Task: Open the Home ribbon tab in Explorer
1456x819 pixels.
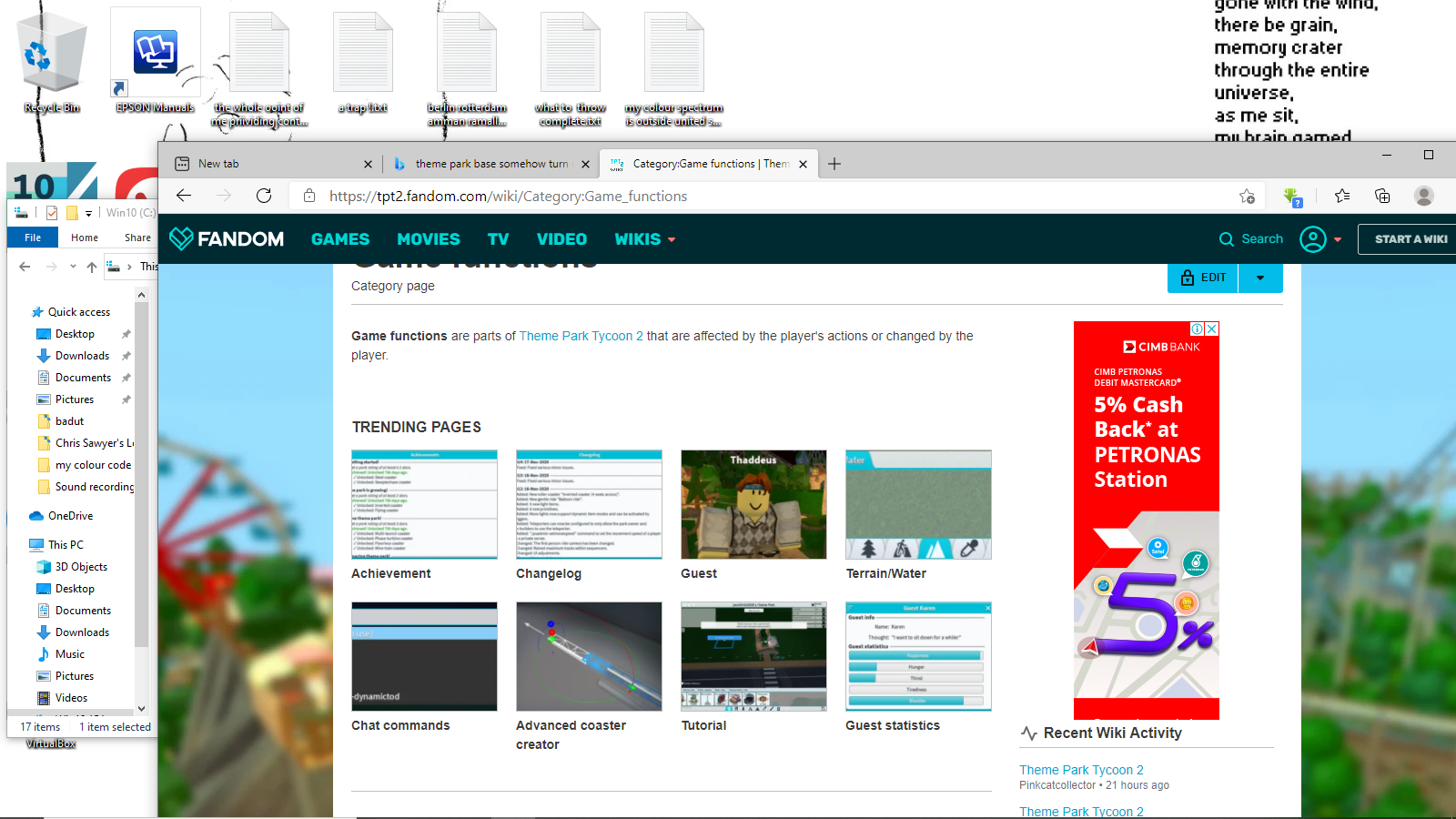Action: (x=85, y=238)
